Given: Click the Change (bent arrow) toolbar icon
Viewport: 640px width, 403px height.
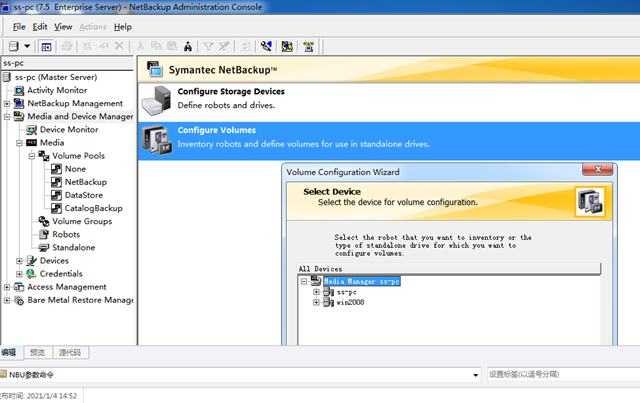Looking at the screenshot, I should (x=104, y=46).
